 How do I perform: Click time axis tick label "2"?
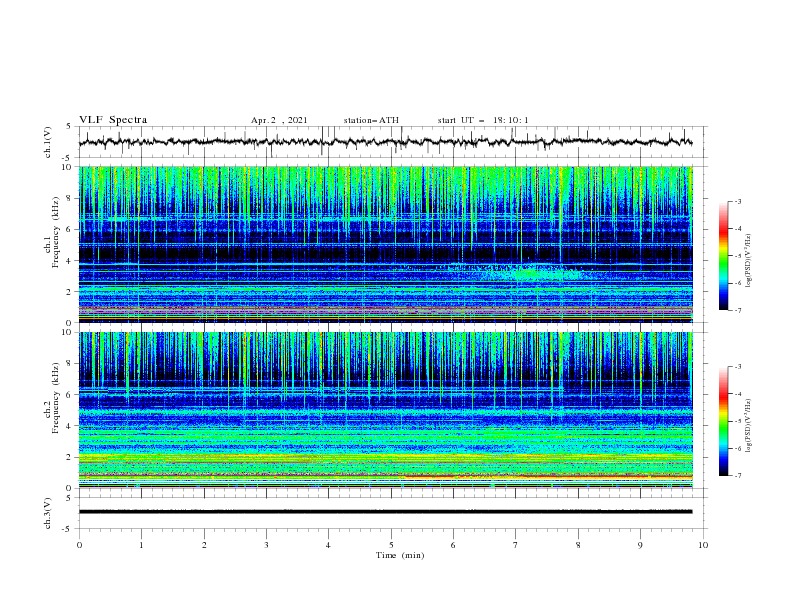204,545
